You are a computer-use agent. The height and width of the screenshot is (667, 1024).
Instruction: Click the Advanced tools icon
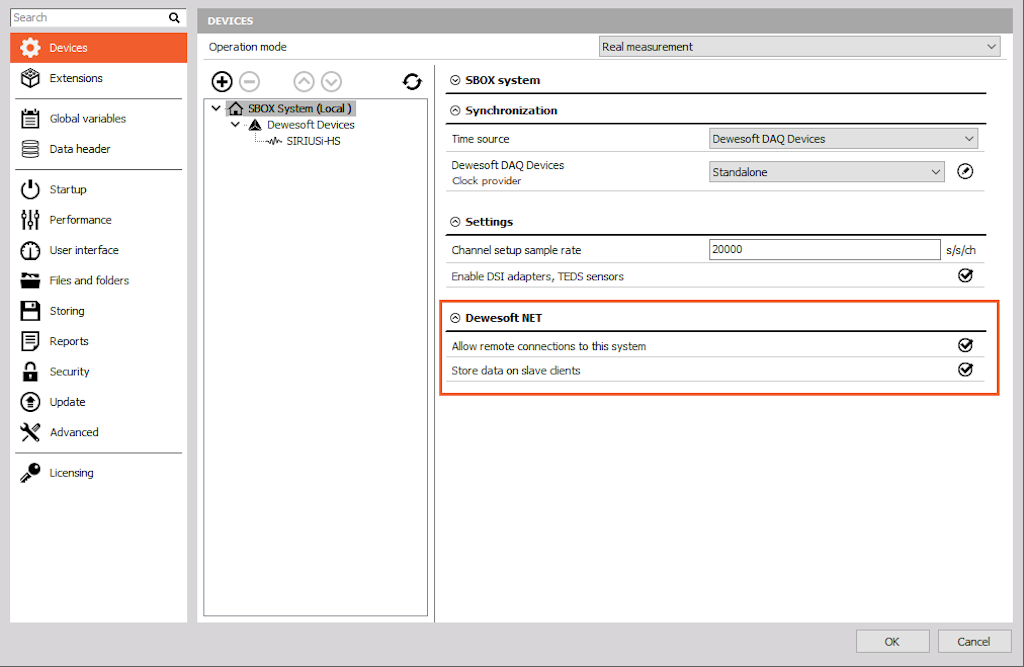(x=30, y=432)
